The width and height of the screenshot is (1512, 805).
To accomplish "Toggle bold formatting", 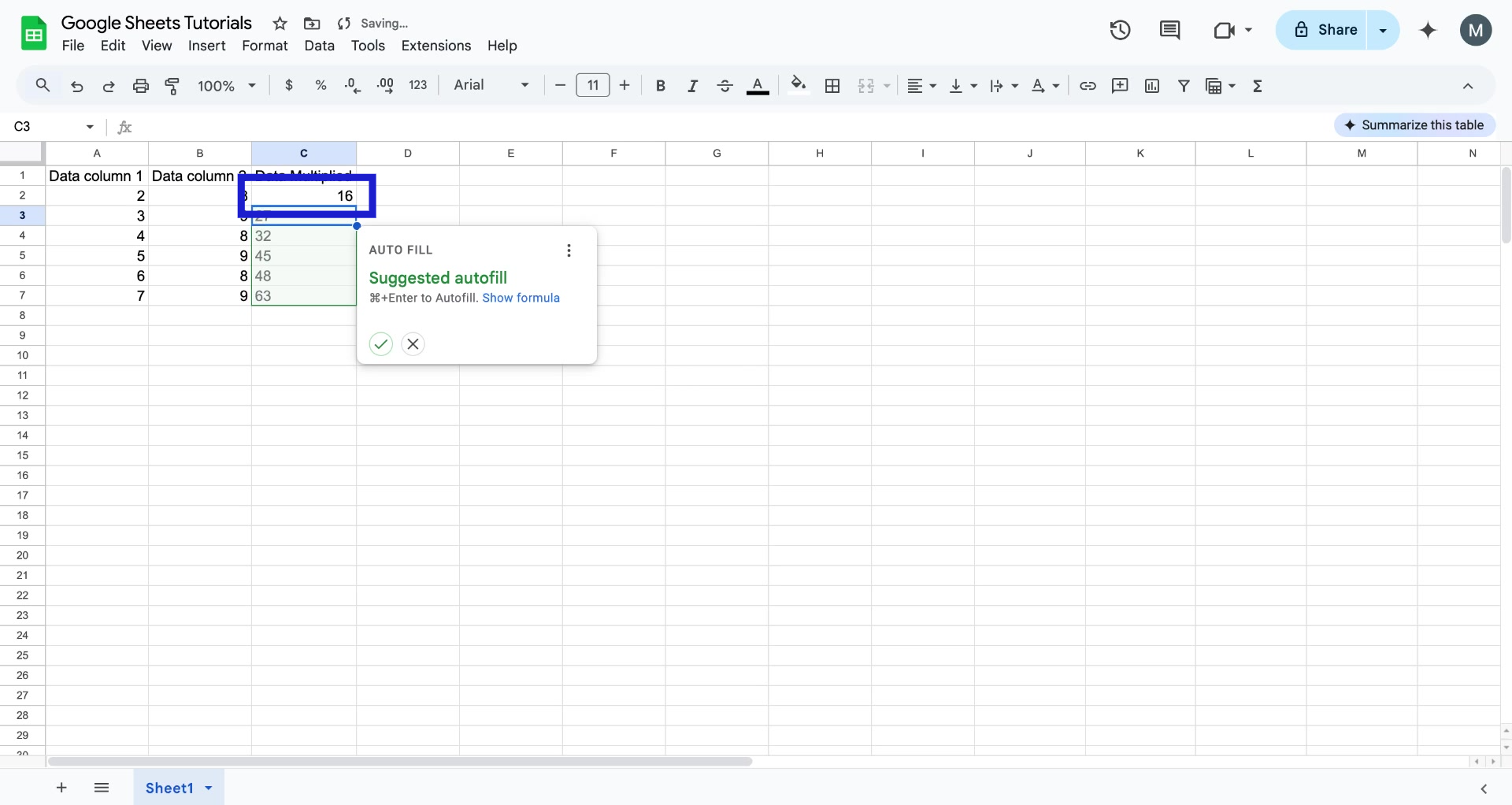I will click(661, 85).
